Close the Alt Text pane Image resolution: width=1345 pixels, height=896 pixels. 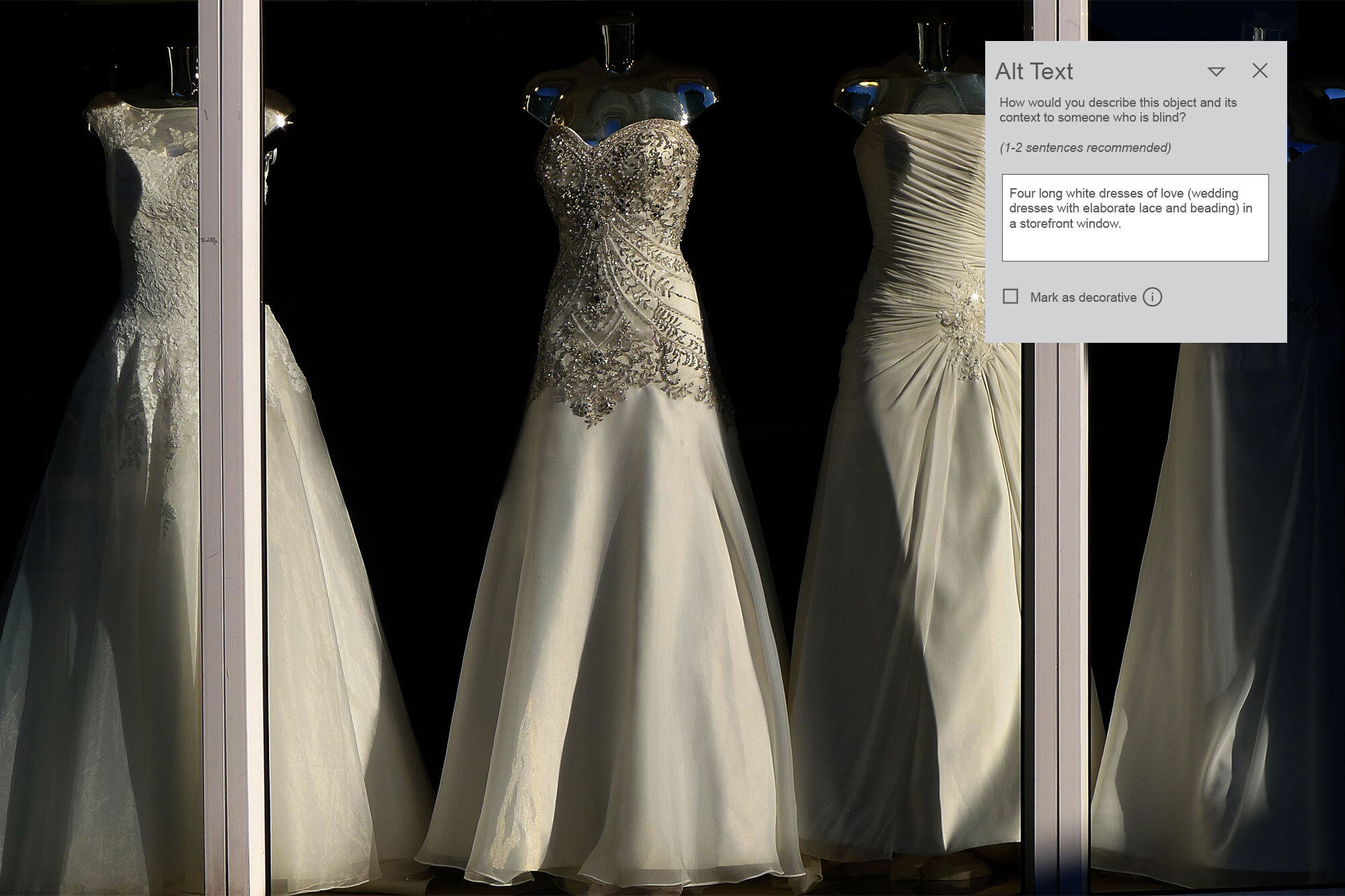tap(1258, 70)
